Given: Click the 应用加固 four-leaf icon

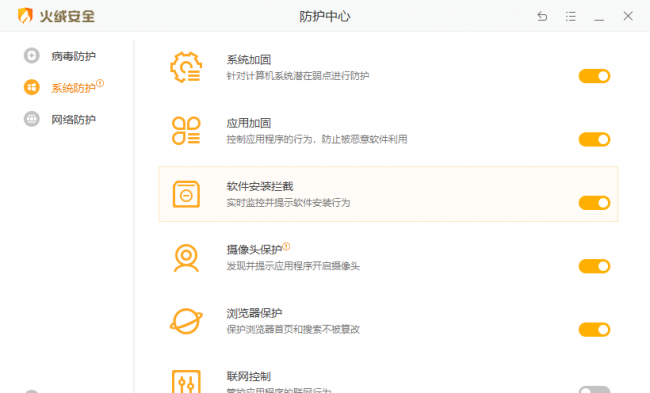Looking at the screenshot, I should pyautogui.click(x=186, y=131).
